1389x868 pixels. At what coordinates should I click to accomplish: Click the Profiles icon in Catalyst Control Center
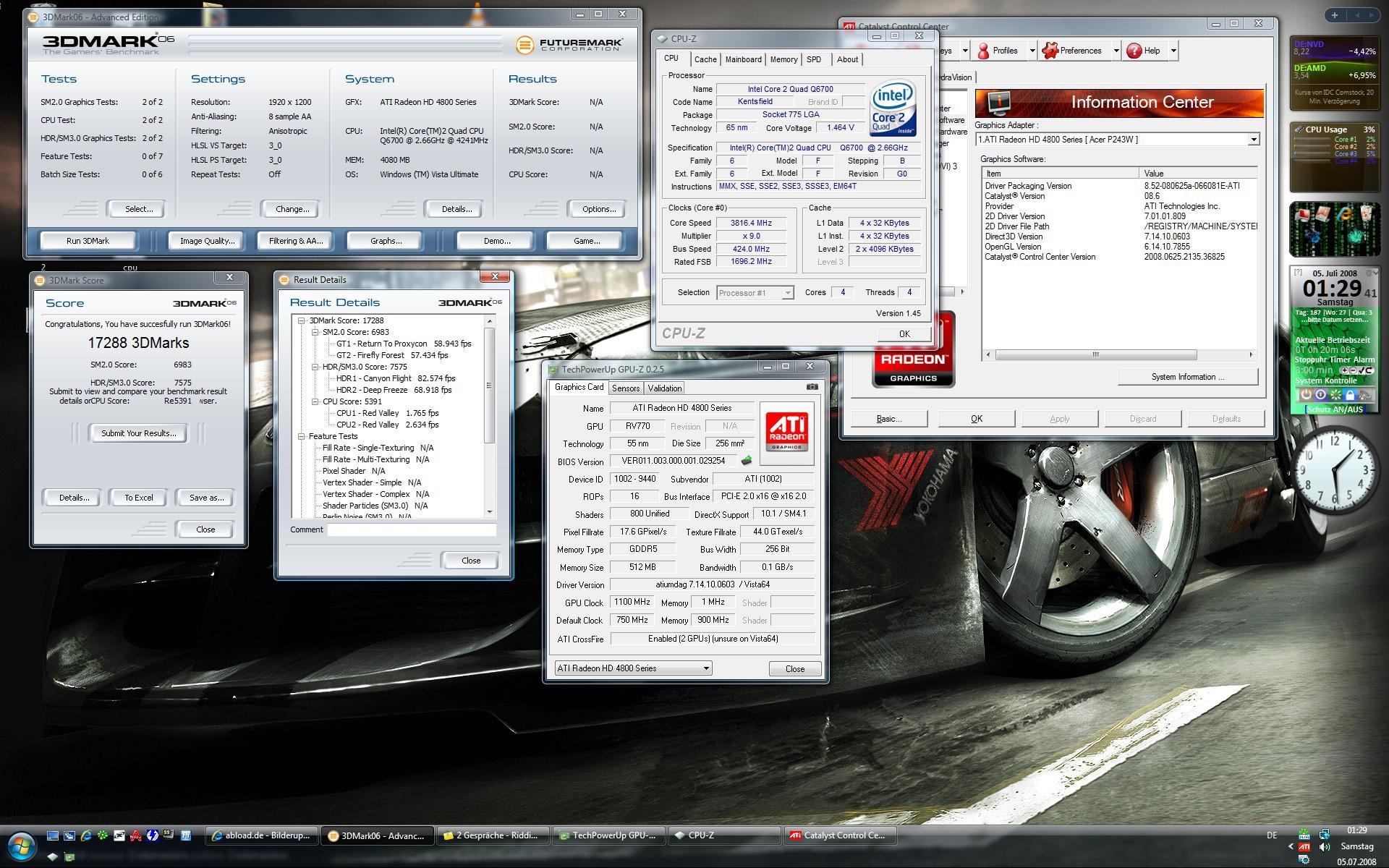[x=983, y=51]
